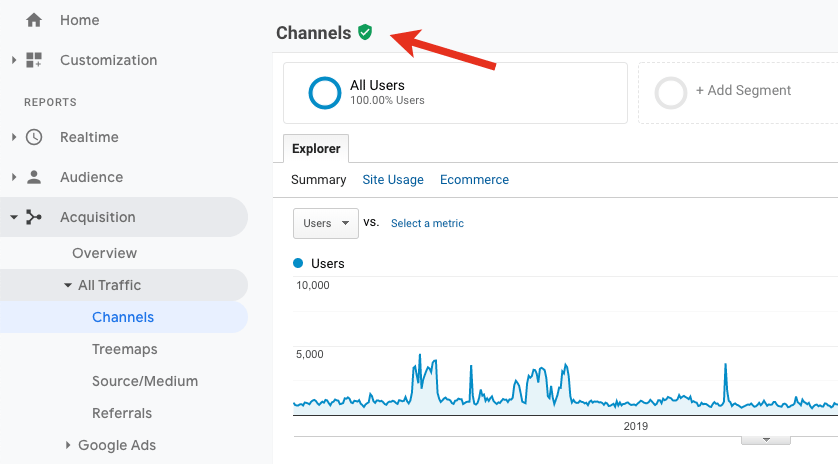Viewport: 838px width, 464px height.
Task: Open Customization in sidebar
Action: (108, 60)
